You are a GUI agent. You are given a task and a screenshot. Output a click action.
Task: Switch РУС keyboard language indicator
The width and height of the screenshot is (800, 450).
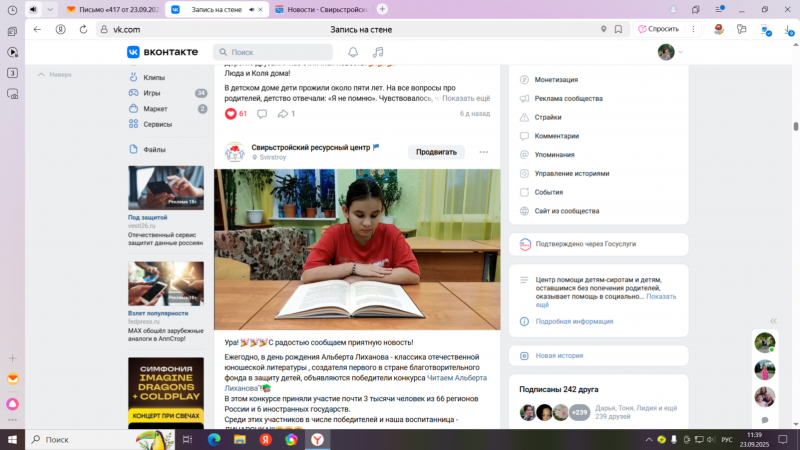727,439
